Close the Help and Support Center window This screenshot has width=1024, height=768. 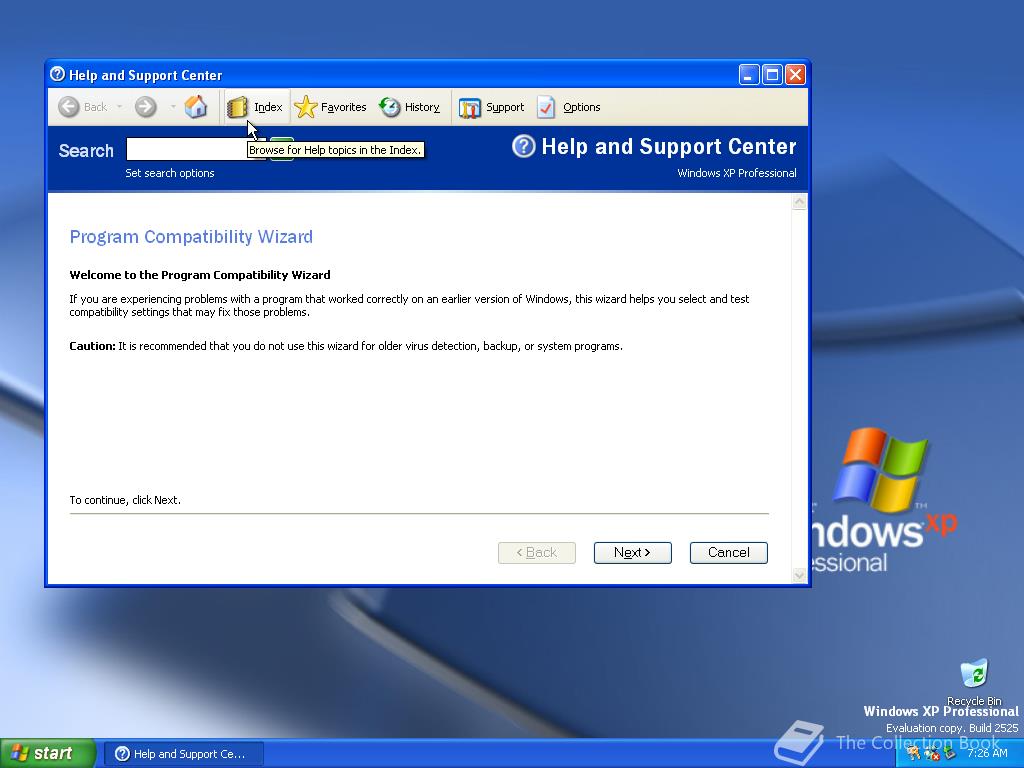pos(795,75)
